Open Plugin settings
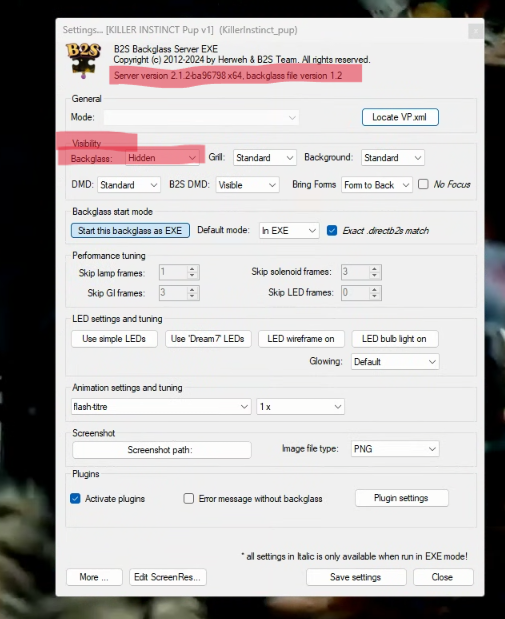The height and width of the screenshot is (619, 505). (x=402, y=498)
